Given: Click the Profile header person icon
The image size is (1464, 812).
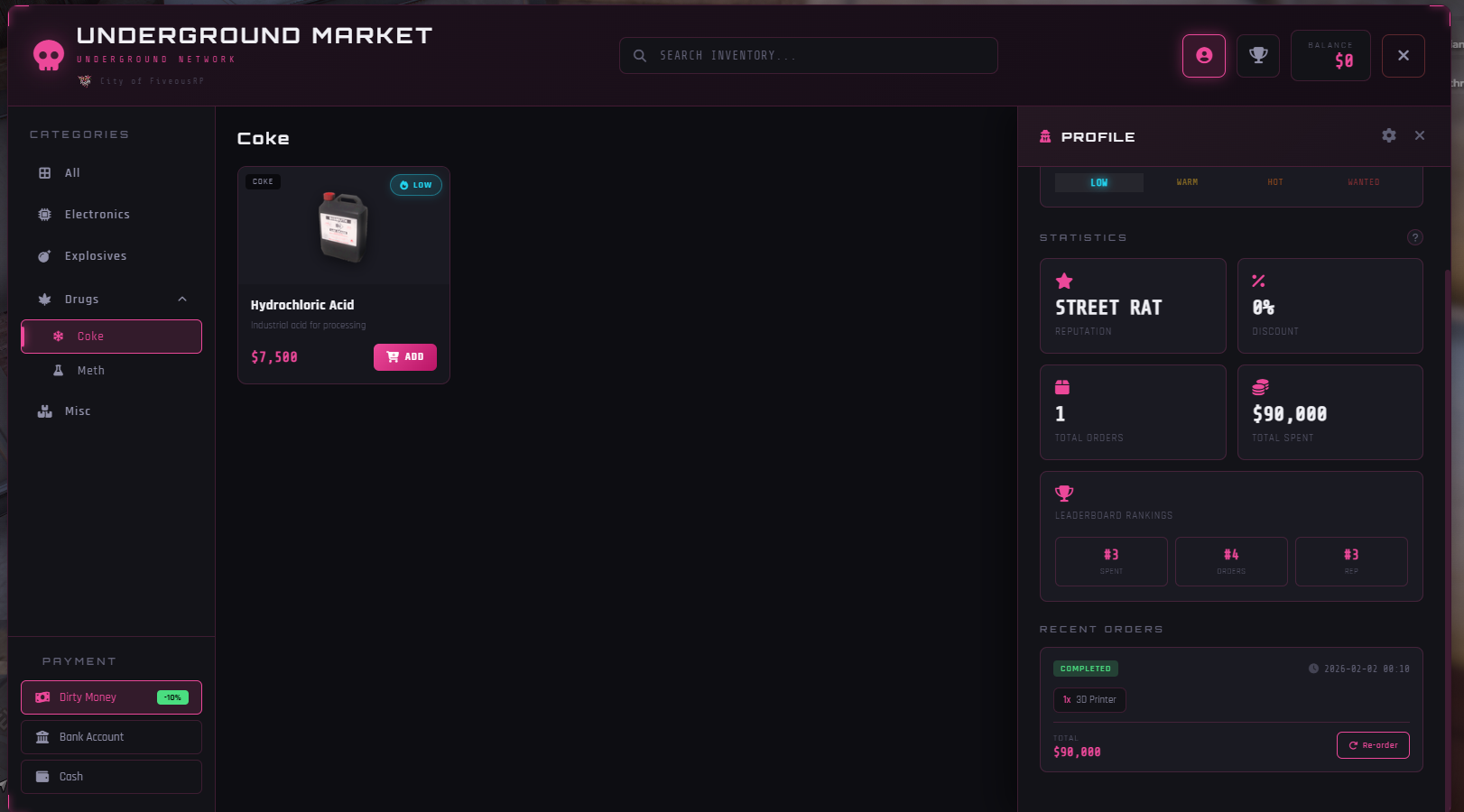Looking at the screenshot, I should [x=1045, y=137].
